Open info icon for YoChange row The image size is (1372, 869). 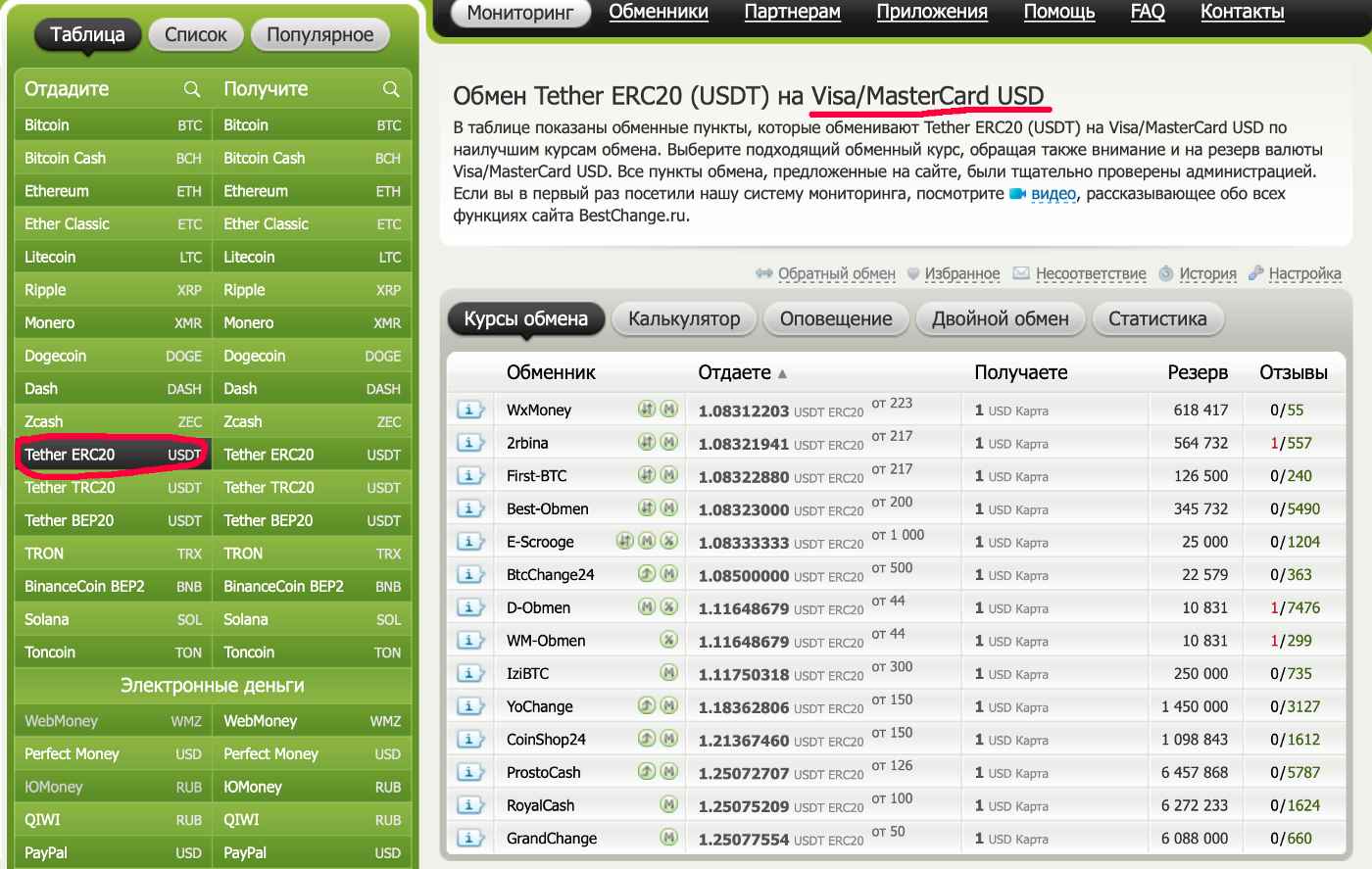(x=470, y=706)
